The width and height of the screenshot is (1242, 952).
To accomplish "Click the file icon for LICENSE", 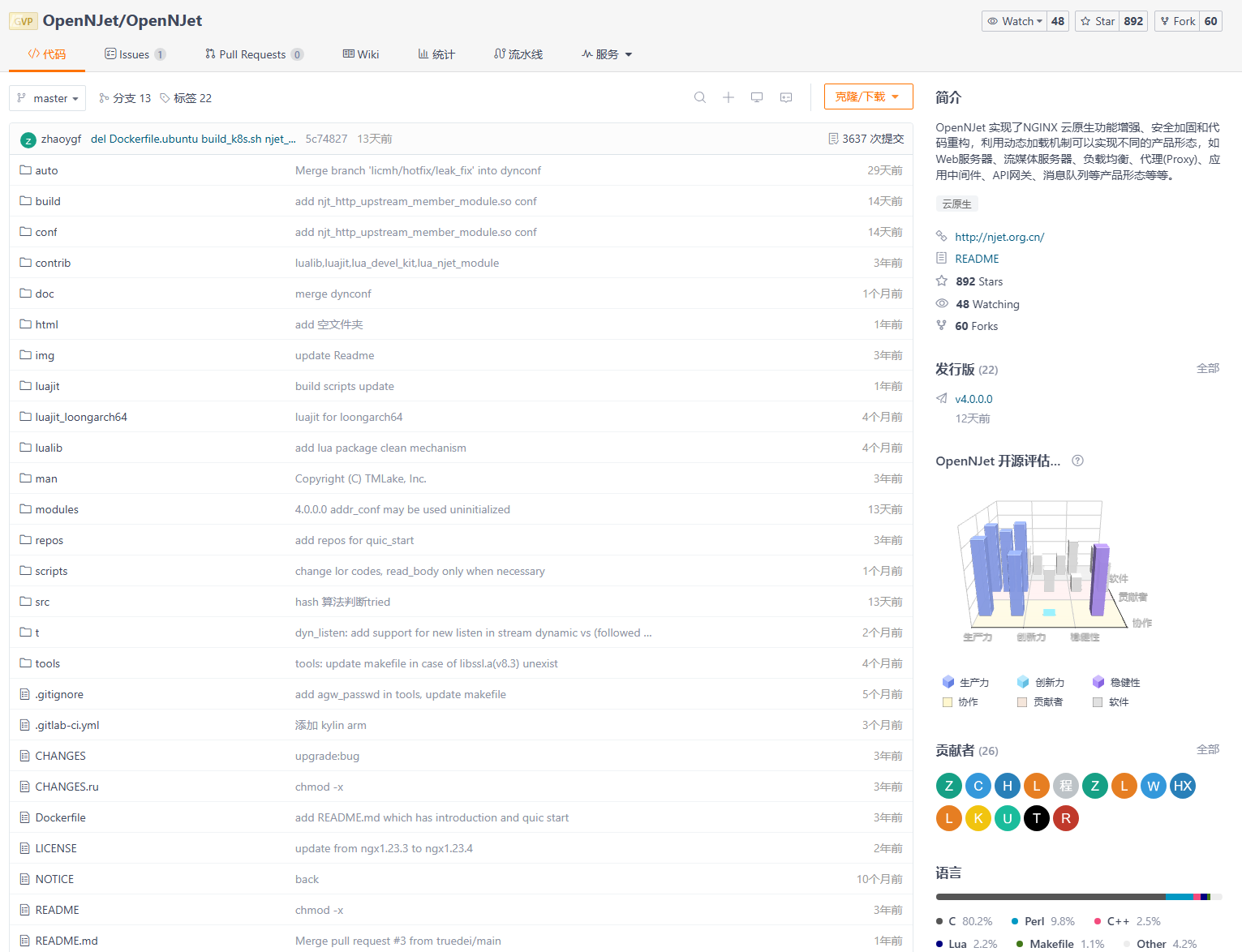I will coord(25,848).
